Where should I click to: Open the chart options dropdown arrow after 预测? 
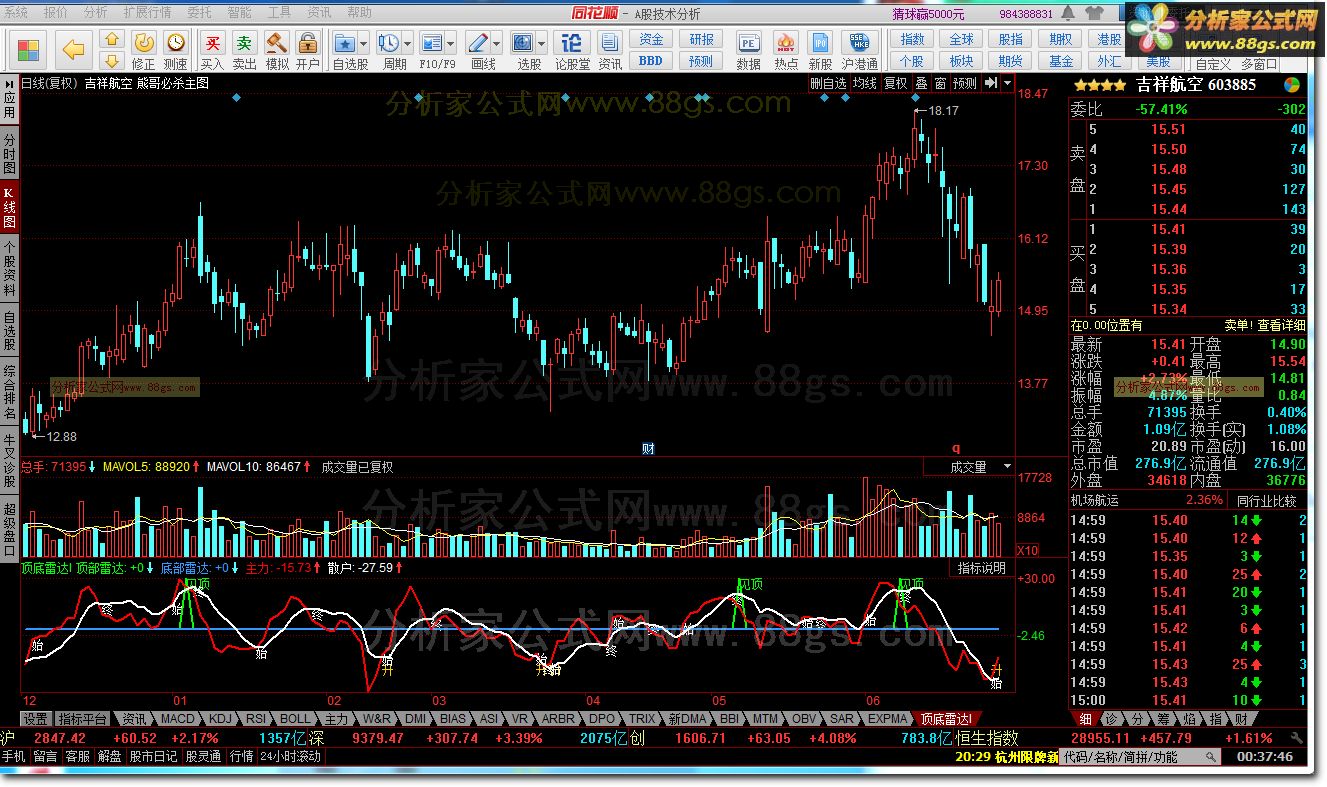tap(1007, 84)
